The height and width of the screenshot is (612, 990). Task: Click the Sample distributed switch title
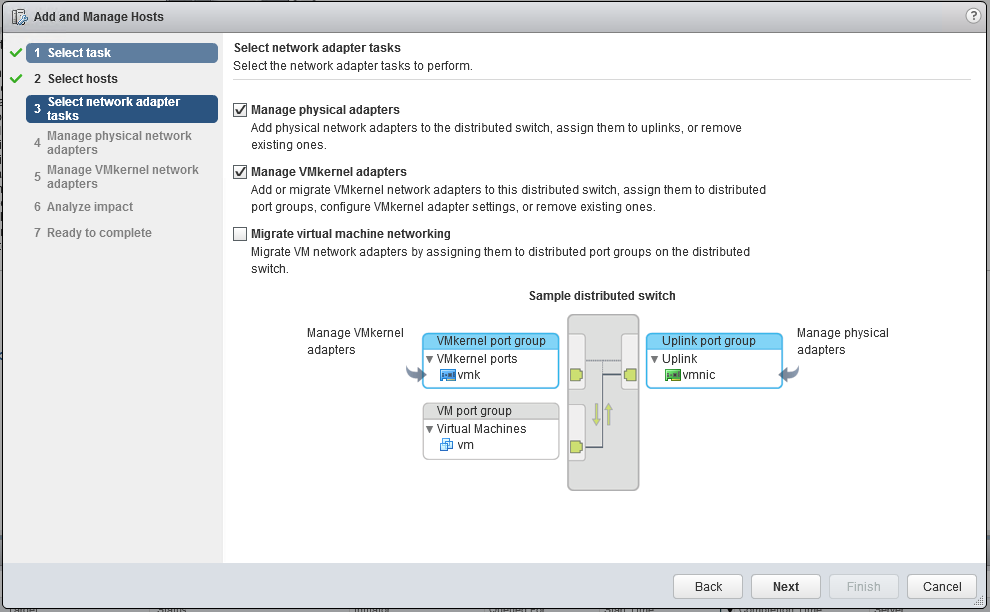coord(602,296)
